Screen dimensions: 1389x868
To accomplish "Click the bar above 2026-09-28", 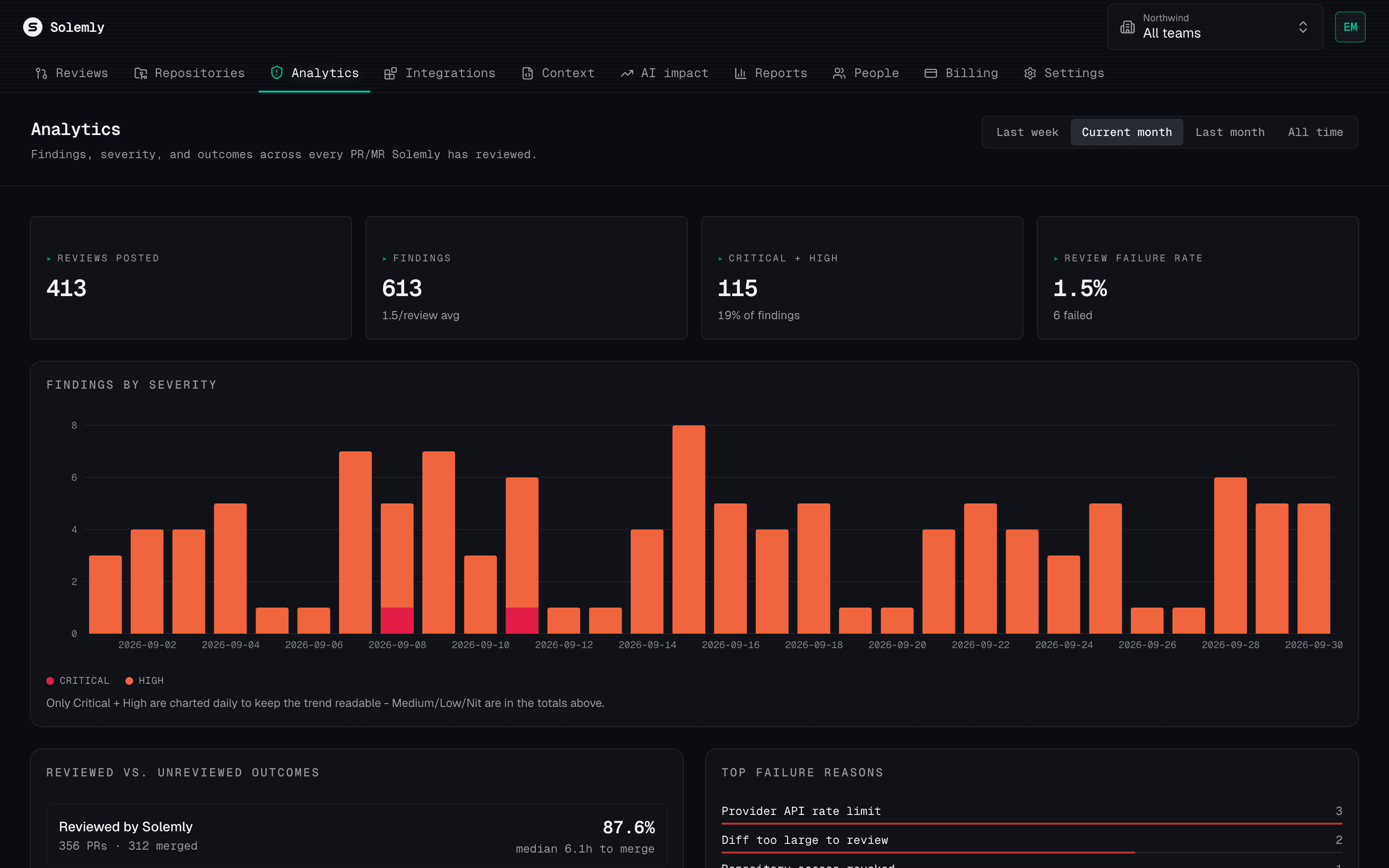I will tap(1231, 556).
